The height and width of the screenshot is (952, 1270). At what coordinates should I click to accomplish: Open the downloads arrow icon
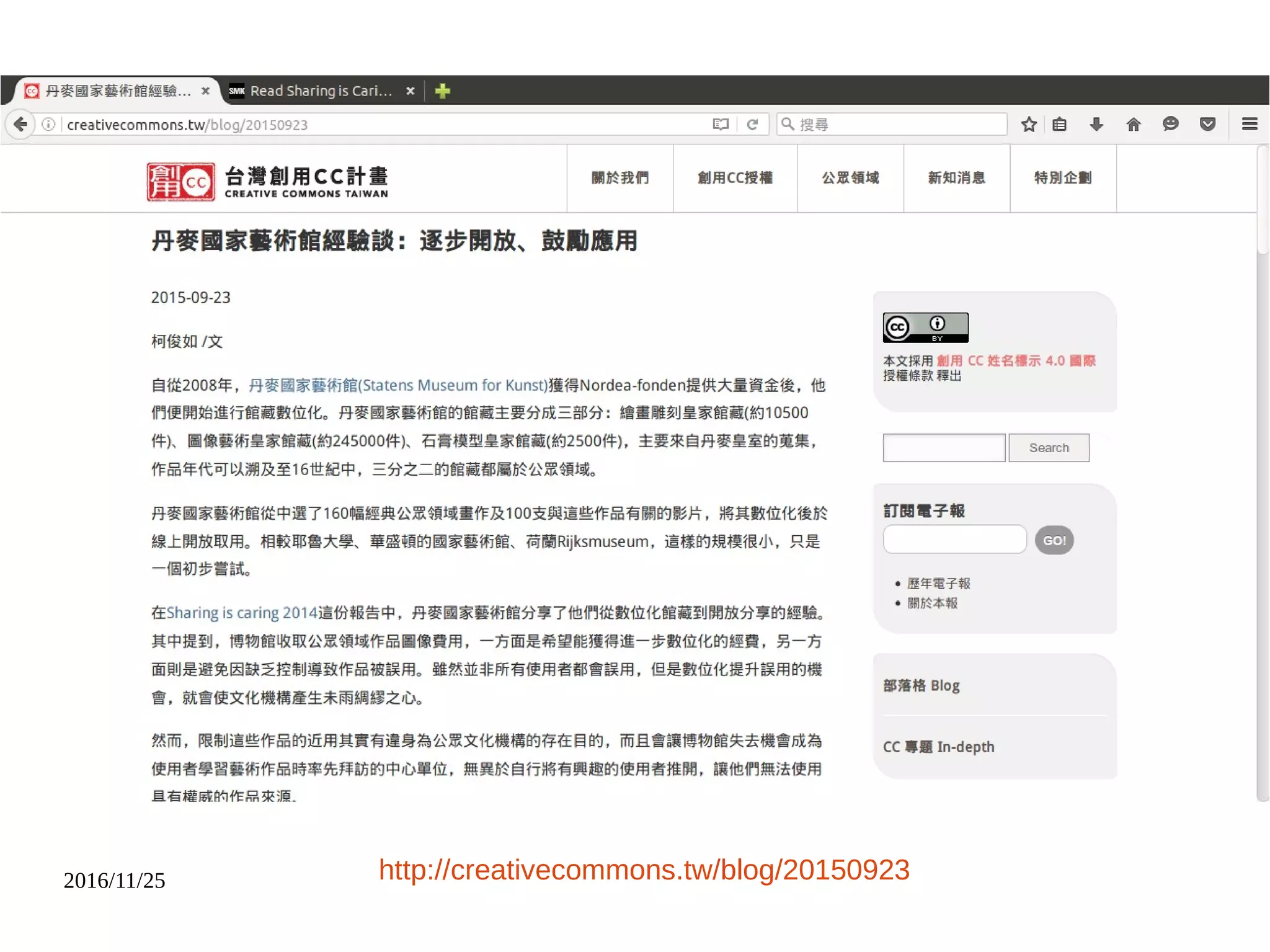point(1096,125)
